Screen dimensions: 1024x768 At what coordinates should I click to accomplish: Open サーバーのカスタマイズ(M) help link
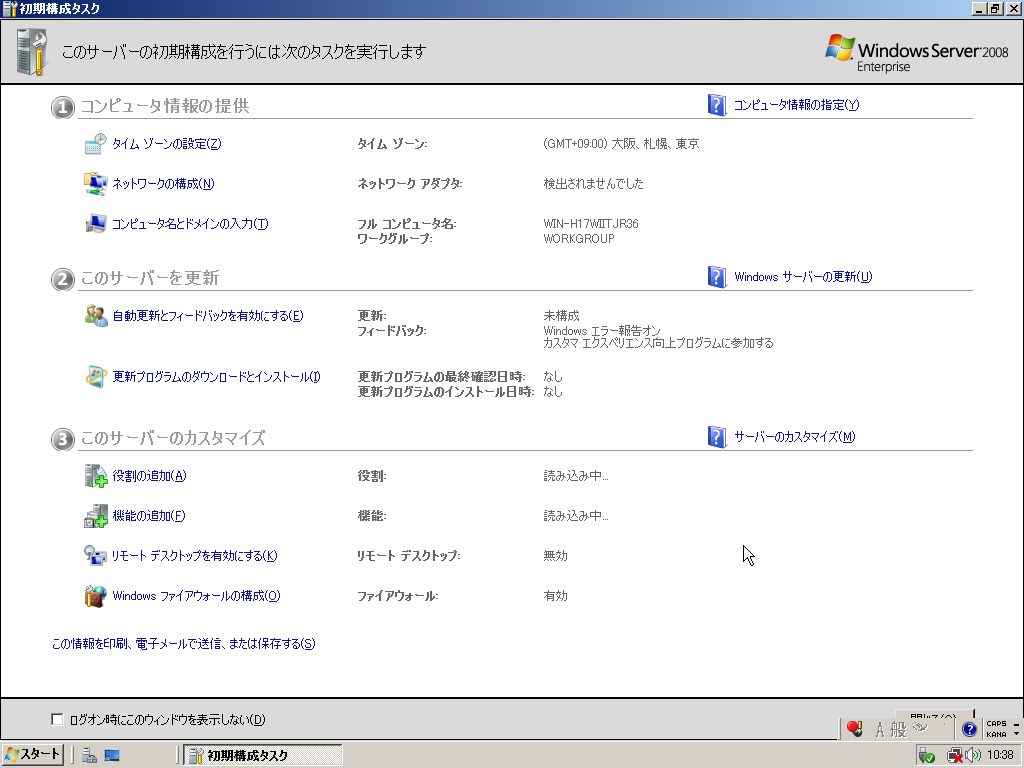(x=794, y=437)
